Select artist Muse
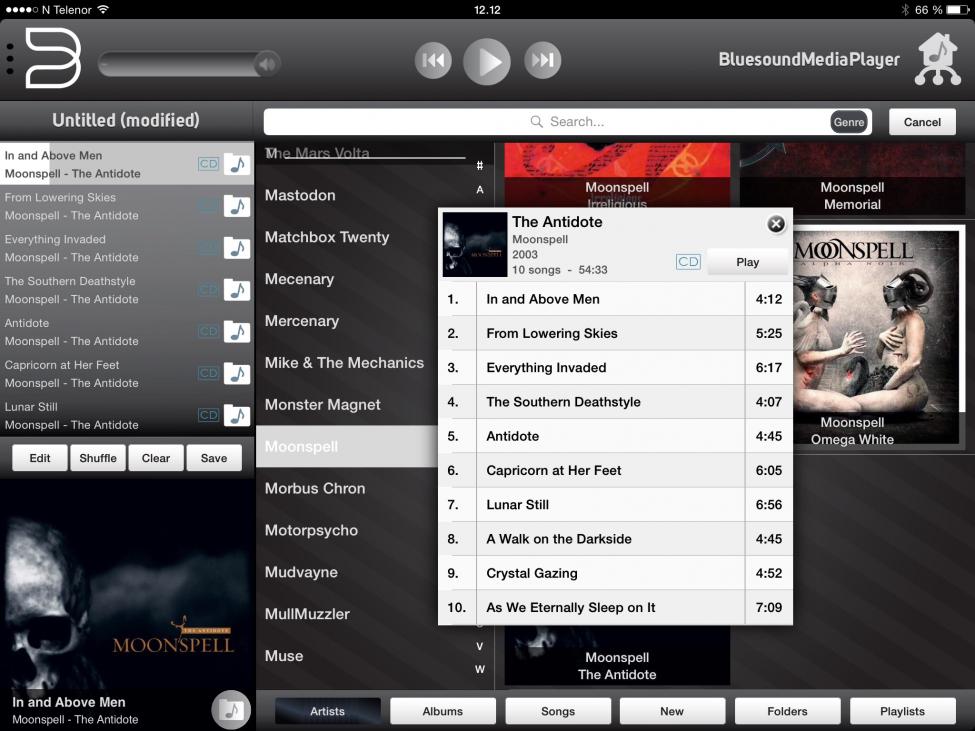975x731 pixels. (x=284, y=656)
